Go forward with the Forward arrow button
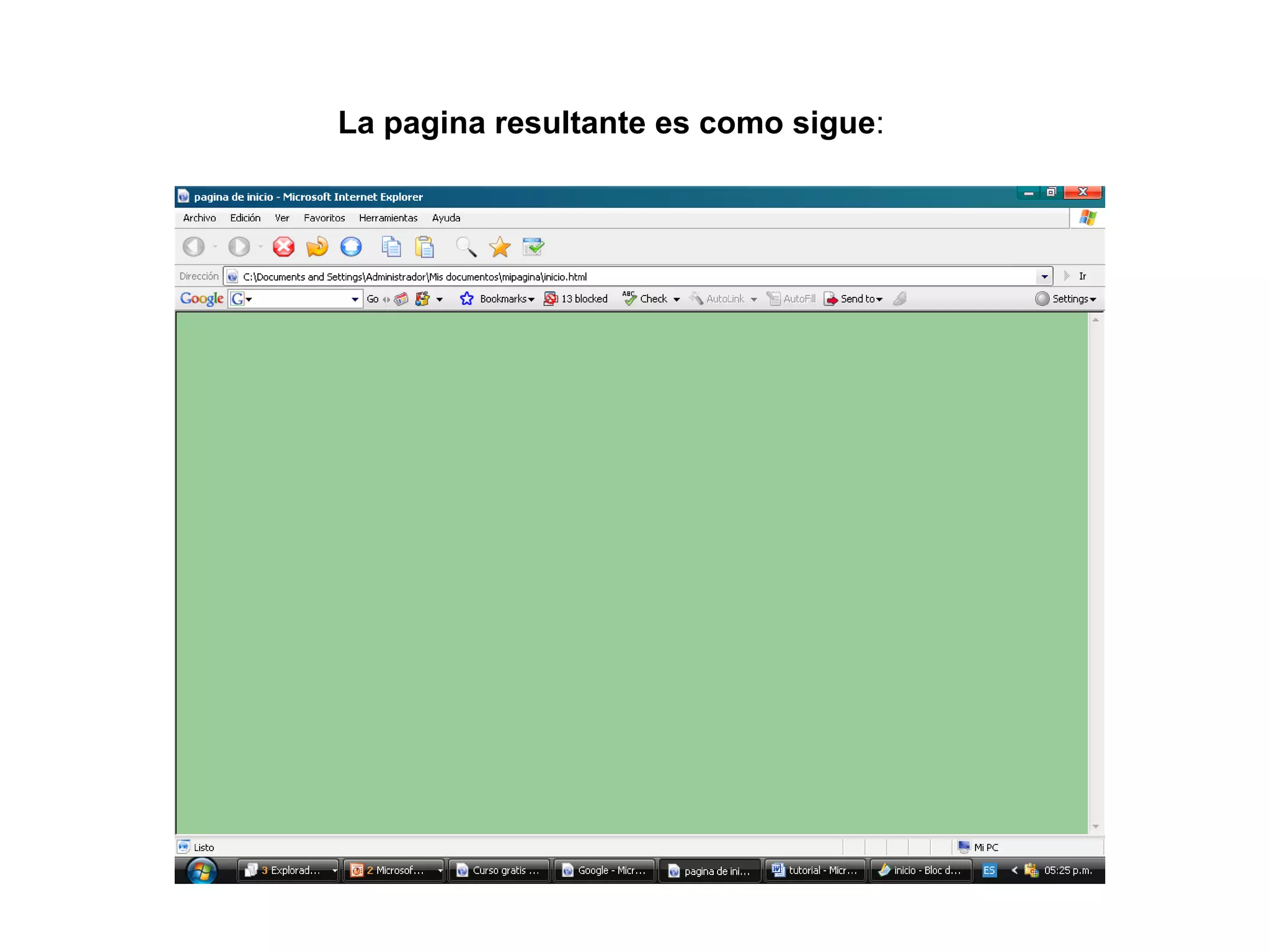Image resolution: width=1270 pixels, height=952 pixels. click(x=239, y=247)
